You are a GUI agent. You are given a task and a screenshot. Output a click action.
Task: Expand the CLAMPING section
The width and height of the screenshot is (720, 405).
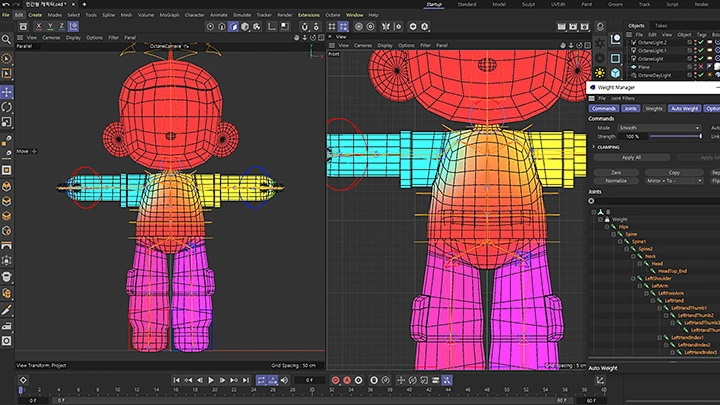click(x=594, y=147)
